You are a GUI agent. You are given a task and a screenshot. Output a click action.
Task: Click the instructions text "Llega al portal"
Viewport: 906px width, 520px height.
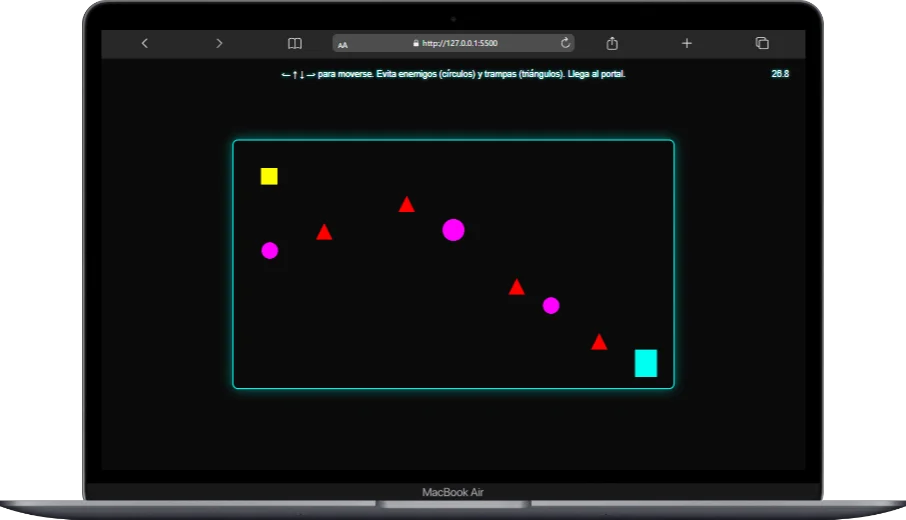click(x=596, y=74)
